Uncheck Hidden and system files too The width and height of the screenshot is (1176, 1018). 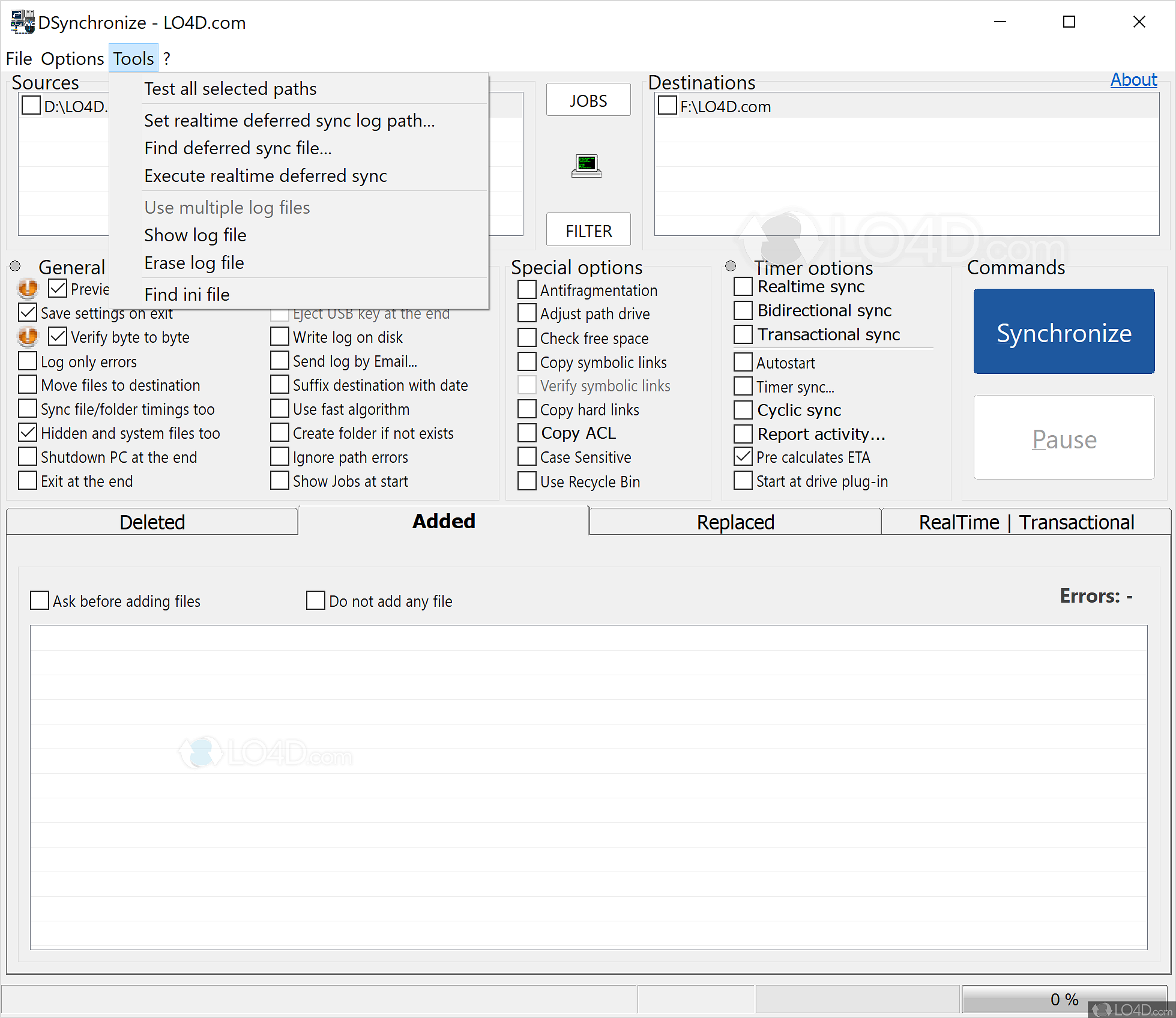pyautogui.click(x=28, y=433)
